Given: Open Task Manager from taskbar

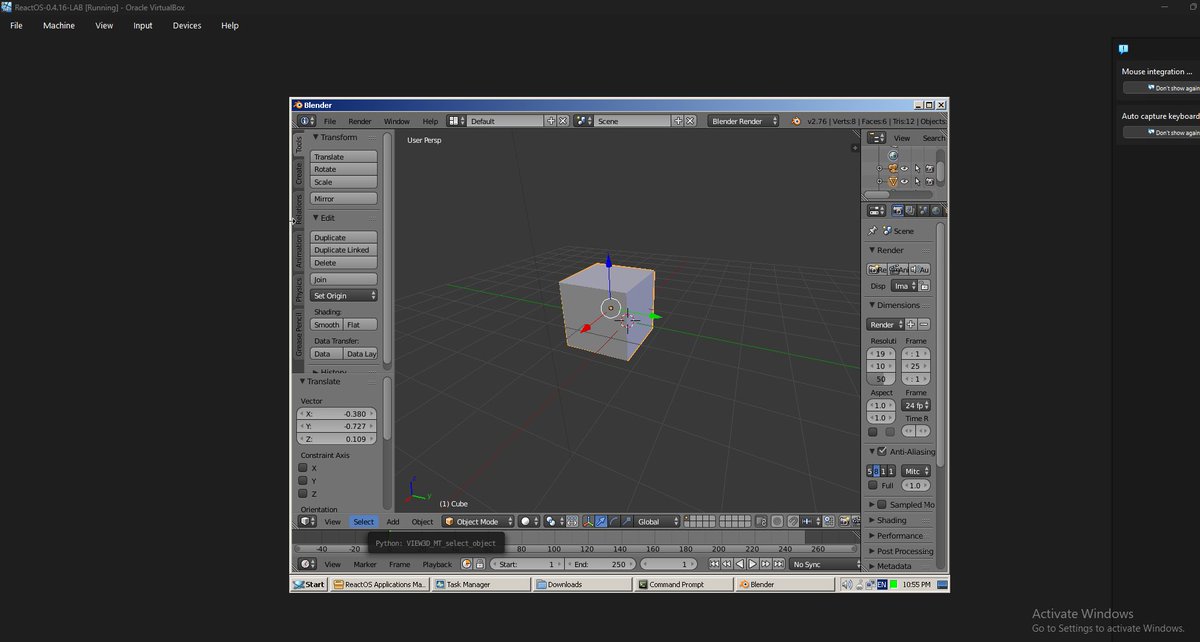Looking at the screenshot, I should click(483, 584).
